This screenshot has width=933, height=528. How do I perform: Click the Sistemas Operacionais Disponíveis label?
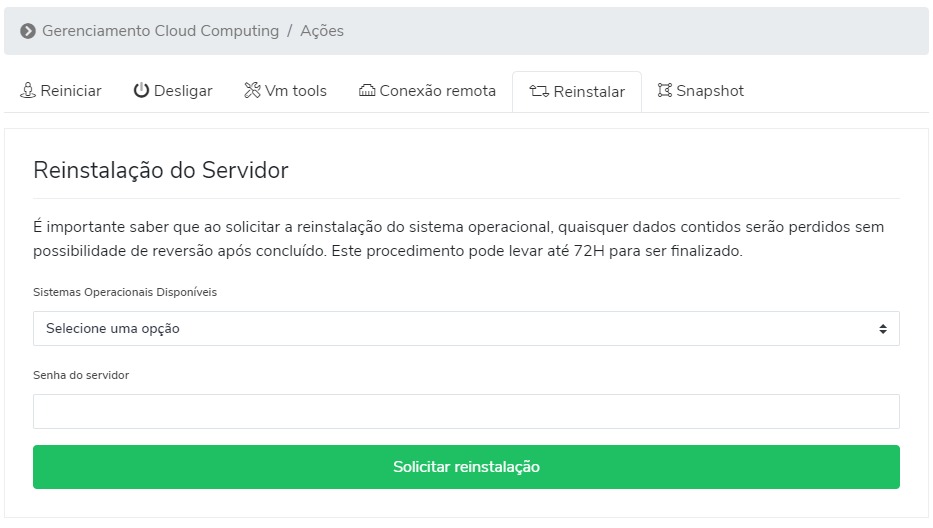click(125, 292)
